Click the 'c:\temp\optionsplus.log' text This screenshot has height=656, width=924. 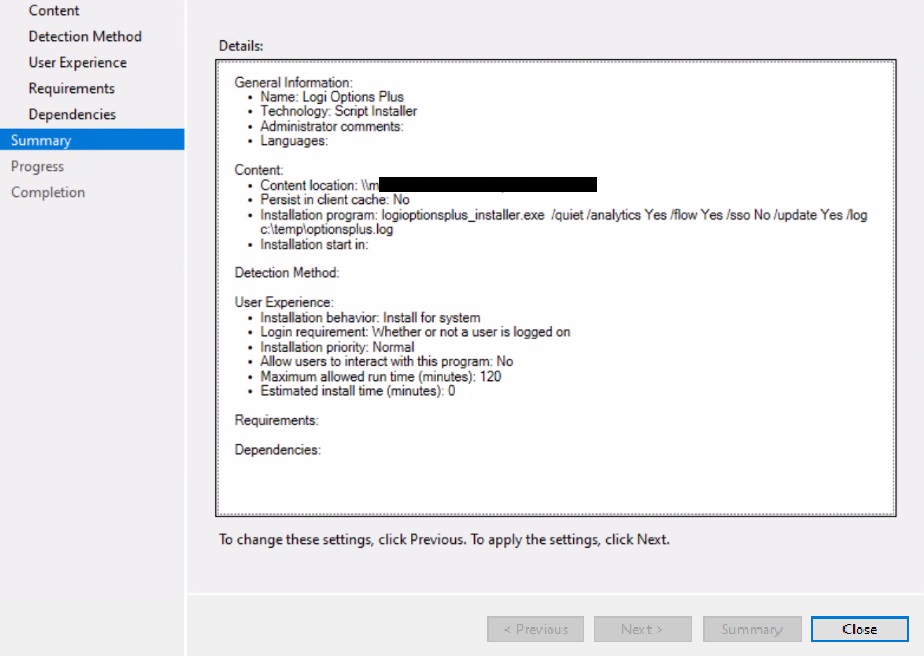click(x=326, y=229)
